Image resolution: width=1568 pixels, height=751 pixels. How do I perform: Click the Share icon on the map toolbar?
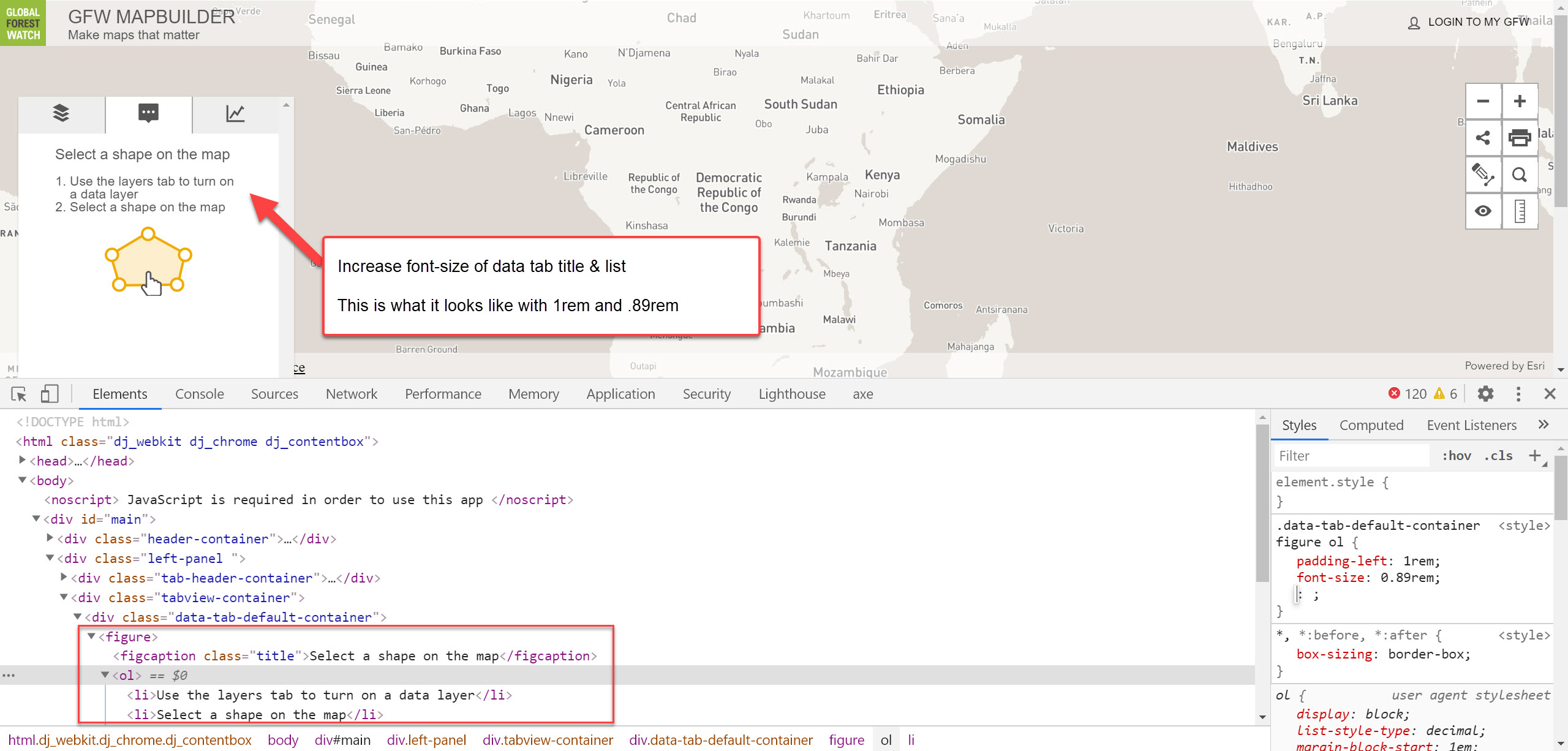coord(1483,138)
